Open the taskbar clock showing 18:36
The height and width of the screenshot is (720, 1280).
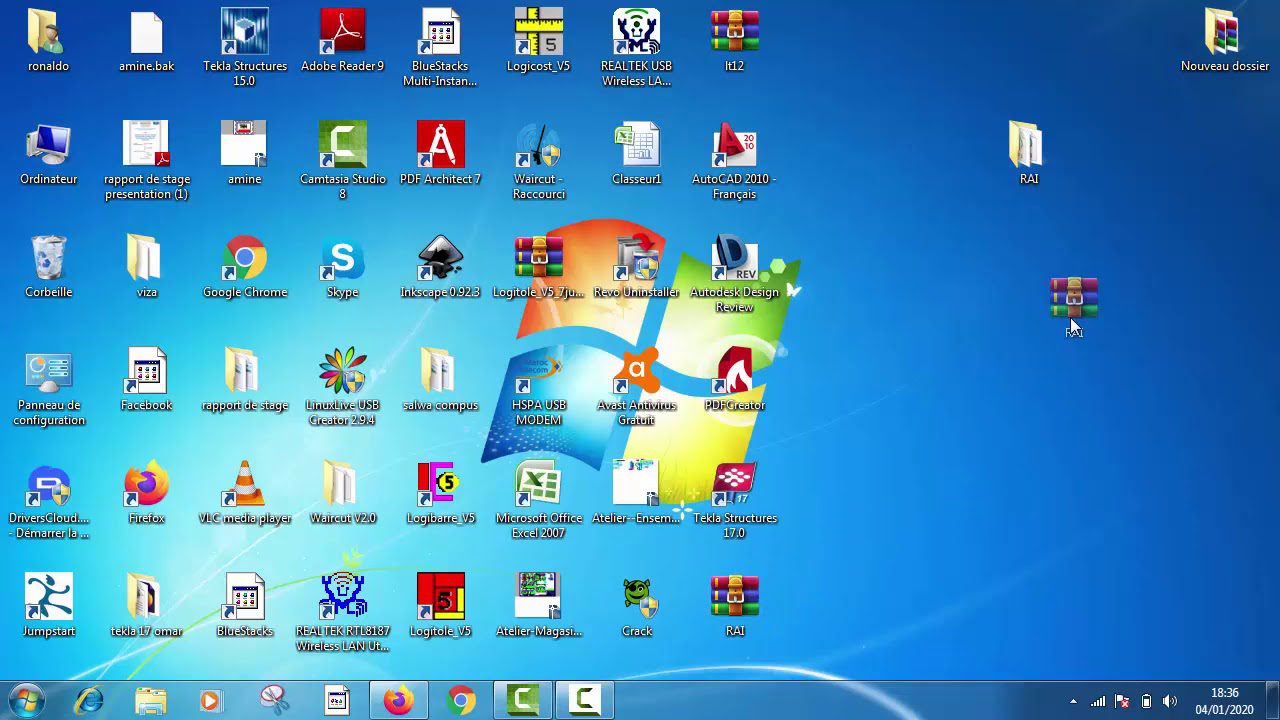click(x=1225, y=701)
